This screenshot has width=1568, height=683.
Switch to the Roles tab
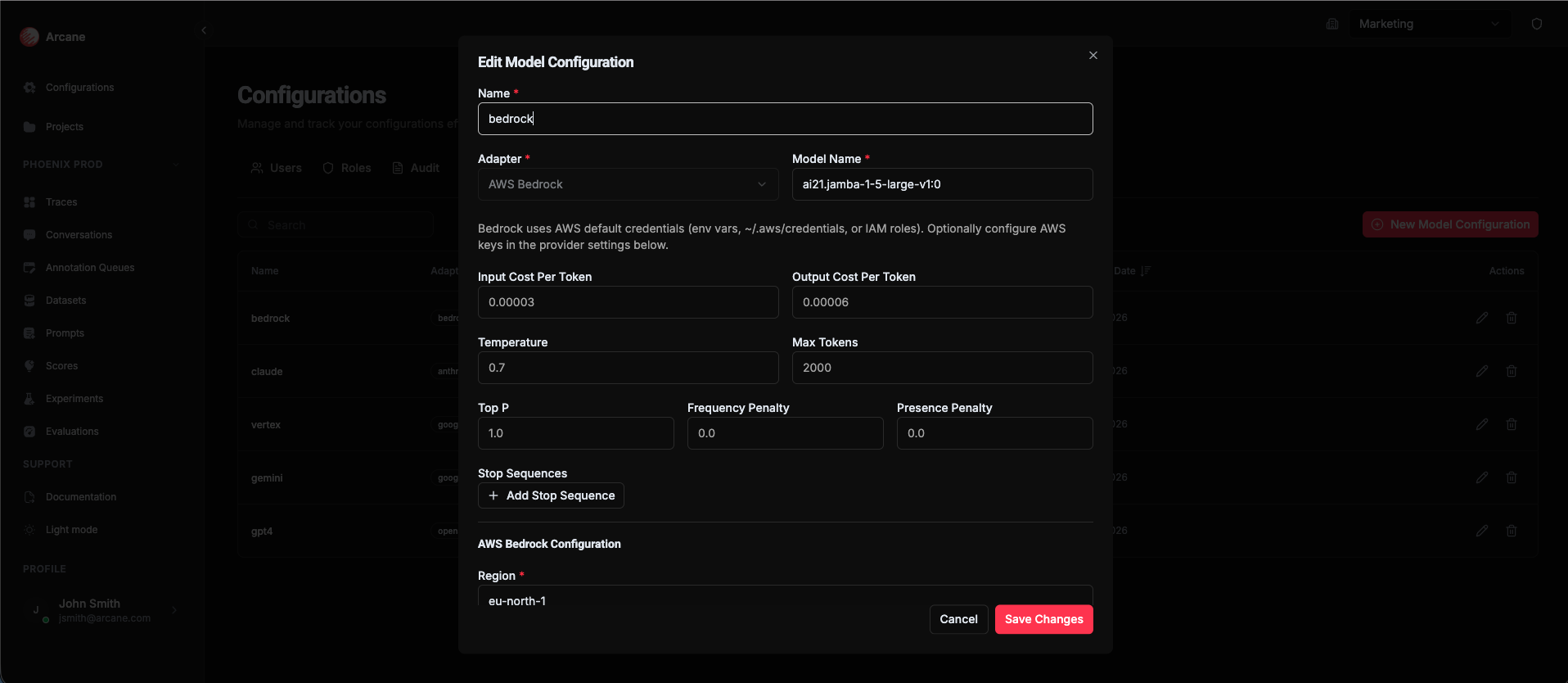[x=347, y=168]
